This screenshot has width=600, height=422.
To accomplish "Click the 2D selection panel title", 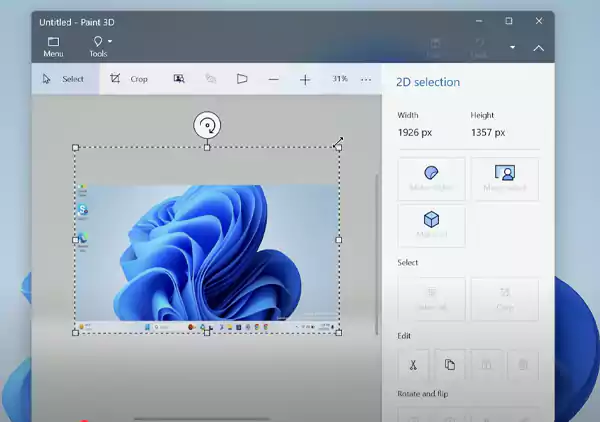I will [x=428, y=82].
